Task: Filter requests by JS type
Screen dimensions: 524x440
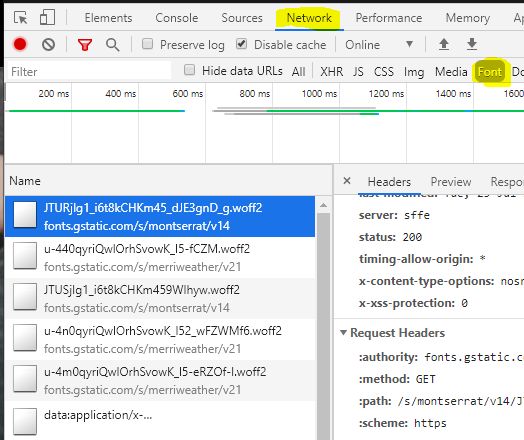Action: 358,71
